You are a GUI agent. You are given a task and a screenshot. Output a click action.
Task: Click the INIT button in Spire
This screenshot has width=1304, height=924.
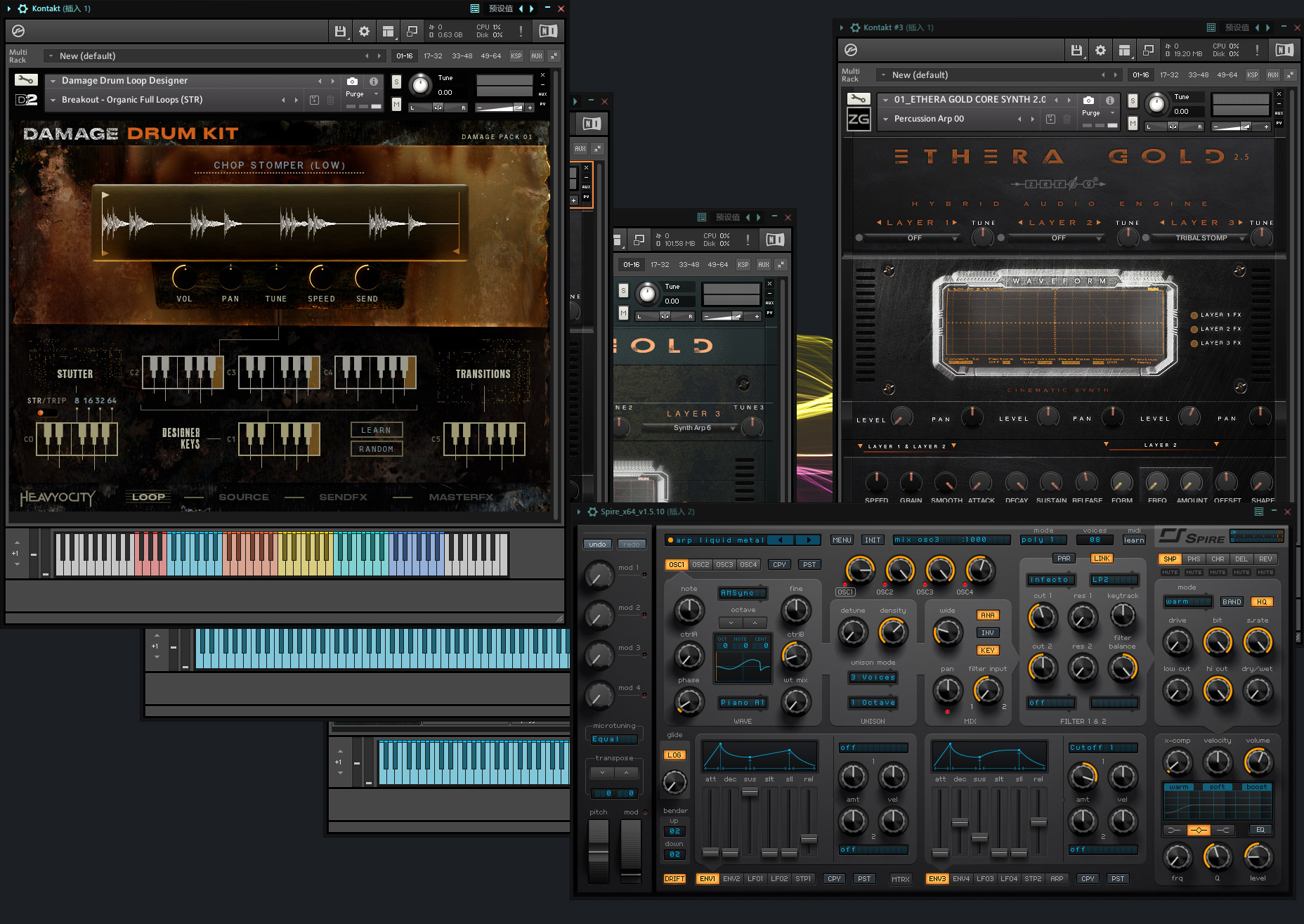pos(873,540)
